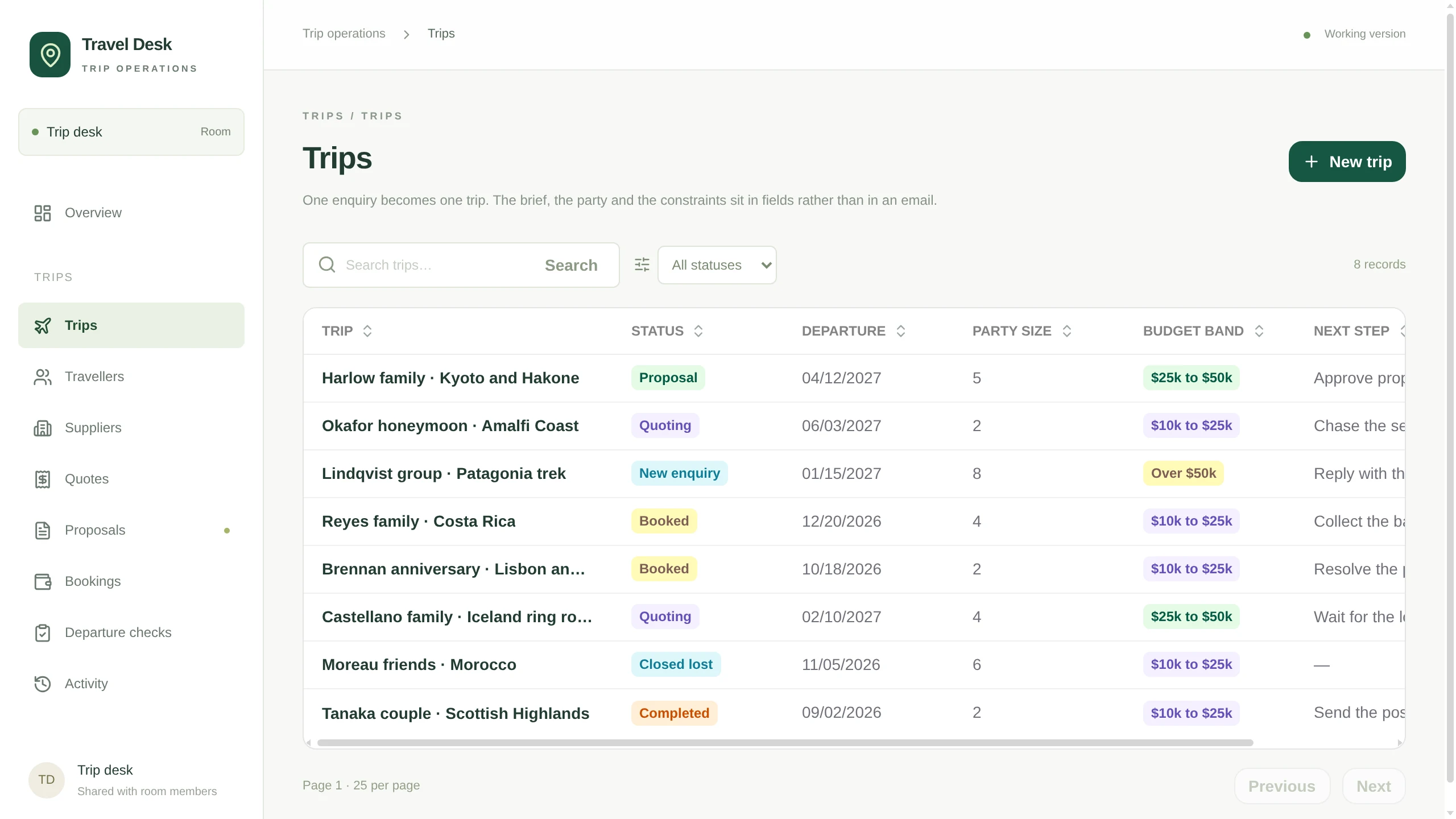Click the Completed status badge
The height and width of the screenshot is (819, 1456).
click(x=675, y=713)
